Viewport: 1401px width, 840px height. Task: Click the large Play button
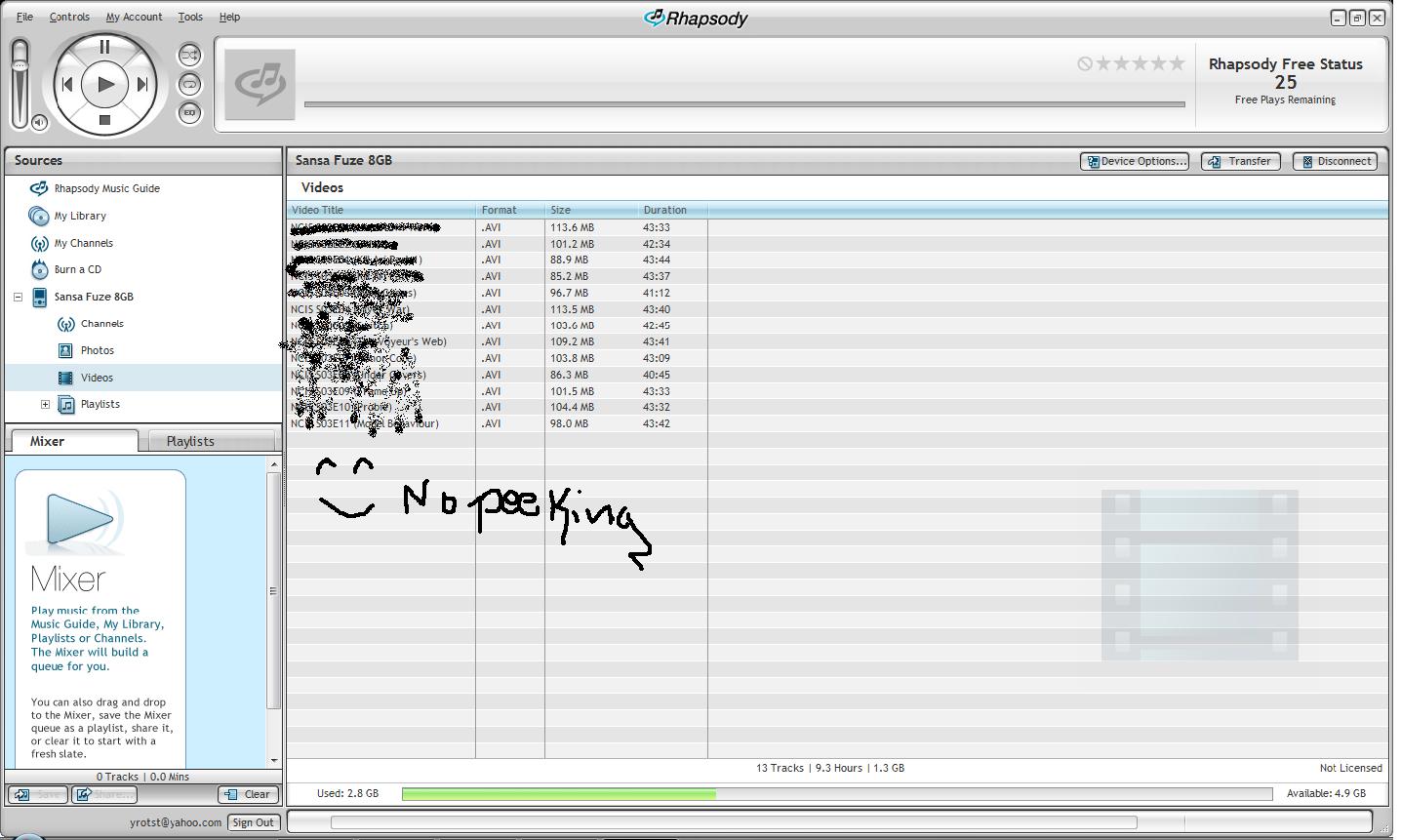104,85
